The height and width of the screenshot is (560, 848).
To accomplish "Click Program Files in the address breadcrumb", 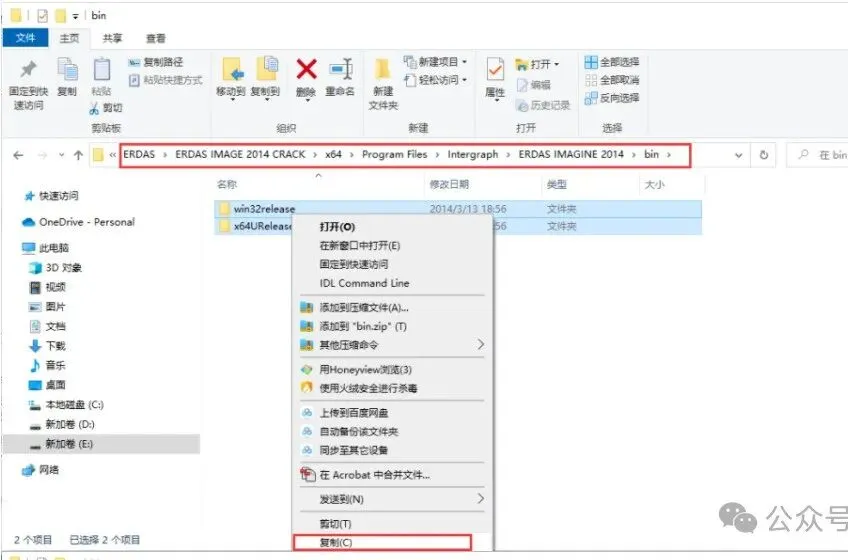I will coord(394,154).
